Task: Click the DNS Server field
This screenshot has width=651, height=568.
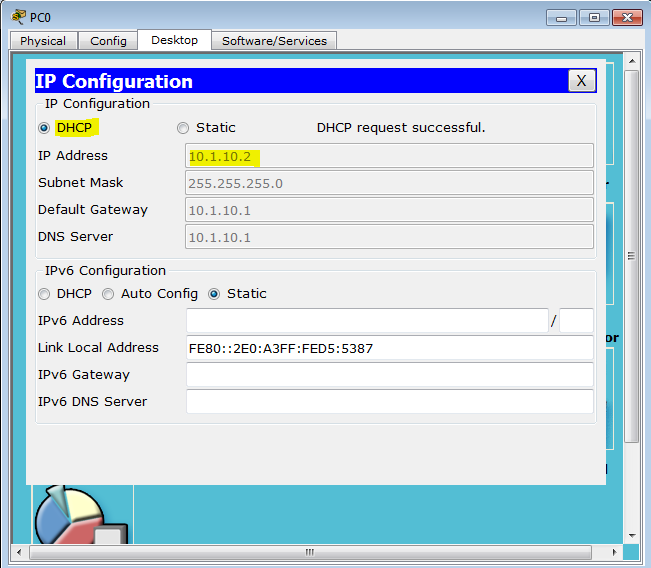Action: [389, 237]
